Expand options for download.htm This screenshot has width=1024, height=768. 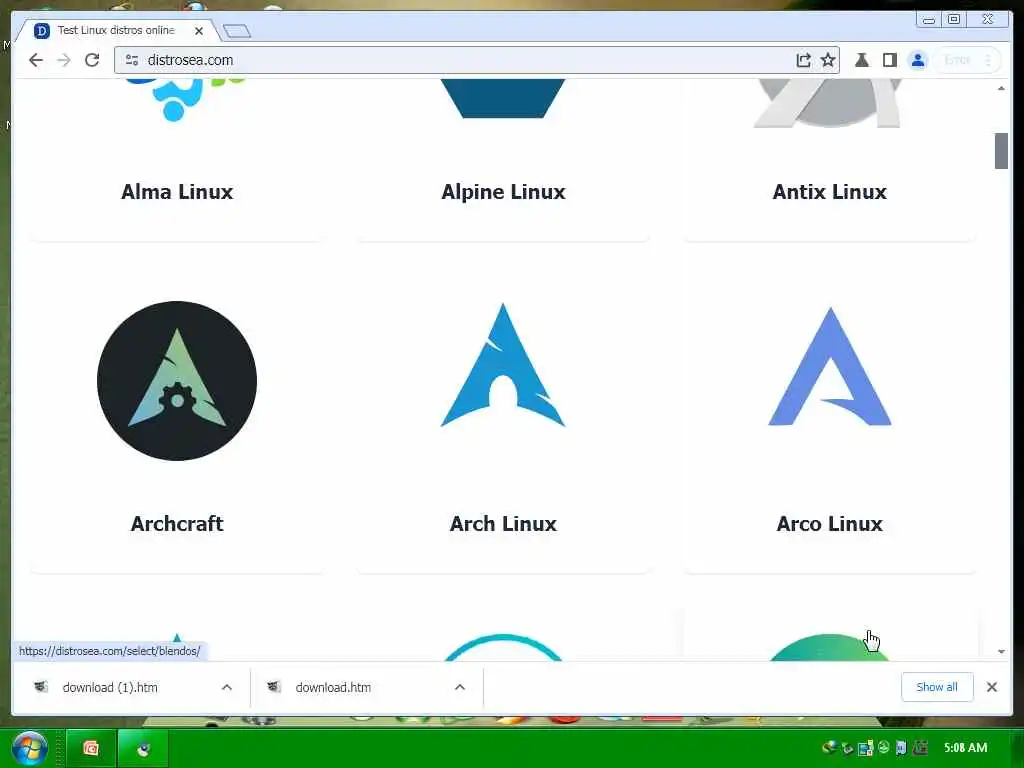(x=460, y=687)
